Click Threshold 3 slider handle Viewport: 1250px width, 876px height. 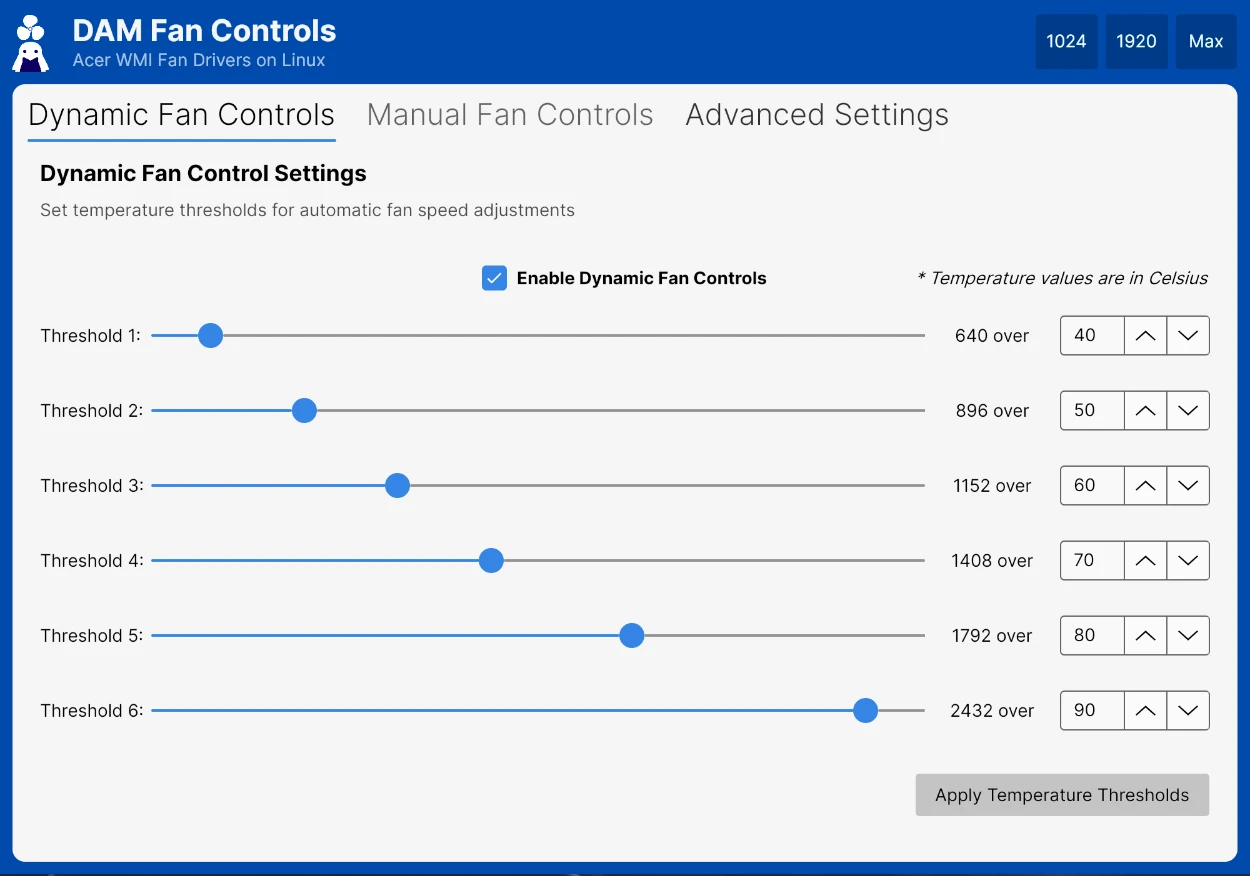[x=397, y=486]
